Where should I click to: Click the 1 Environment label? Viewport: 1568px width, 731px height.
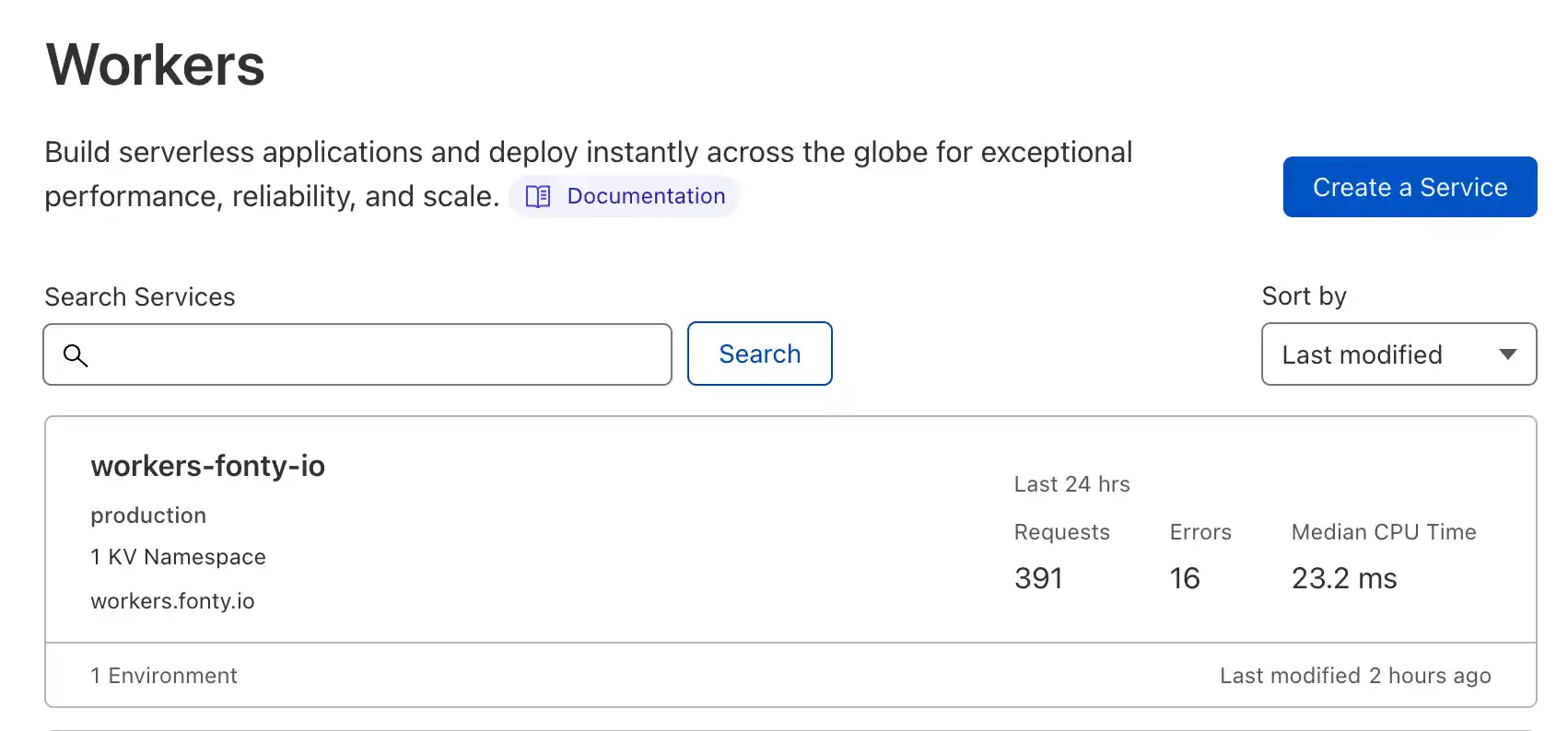(x=164, y=675)
